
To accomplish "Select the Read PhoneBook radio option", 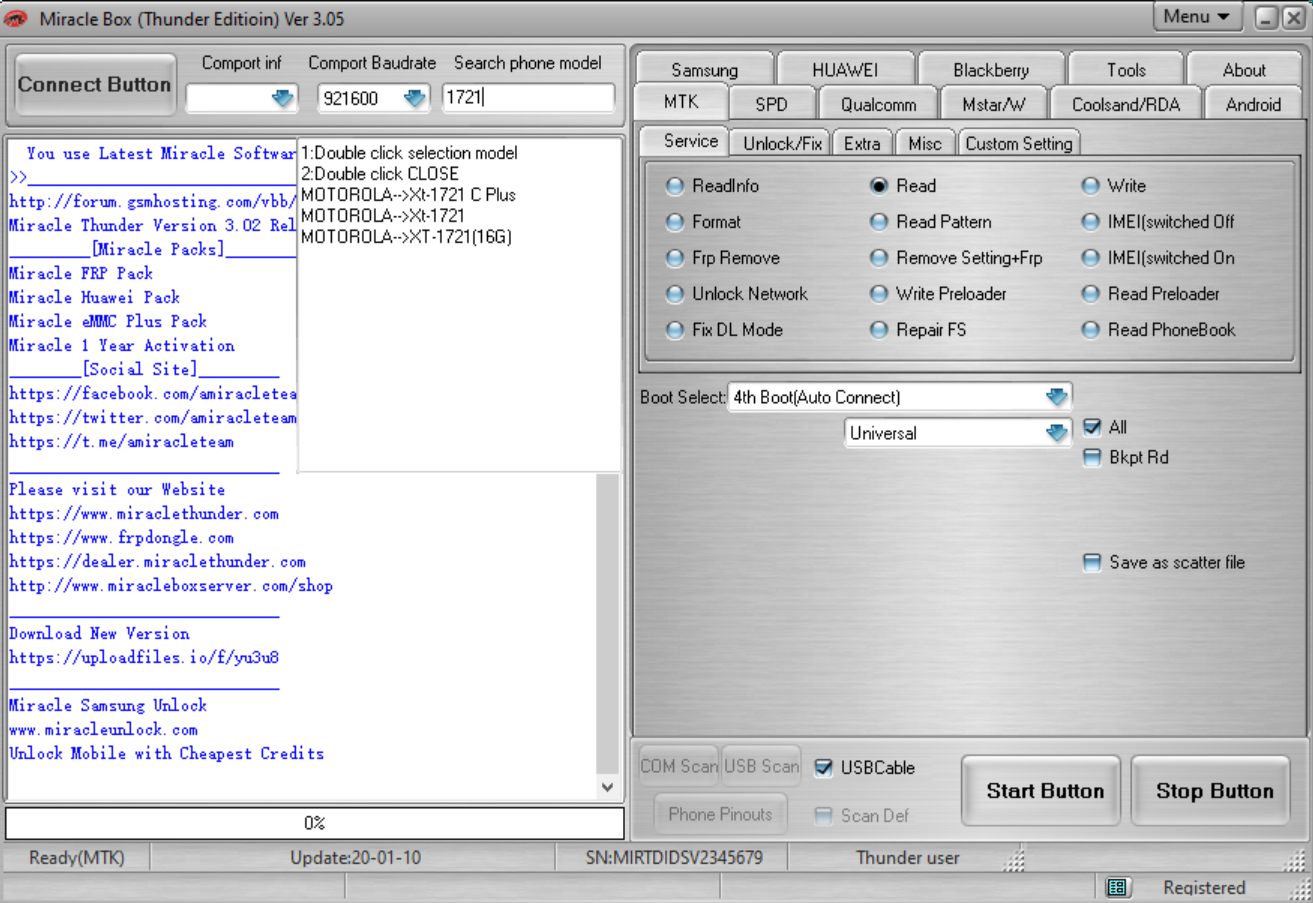I will pyautogui.click(x=1090, y=330).
